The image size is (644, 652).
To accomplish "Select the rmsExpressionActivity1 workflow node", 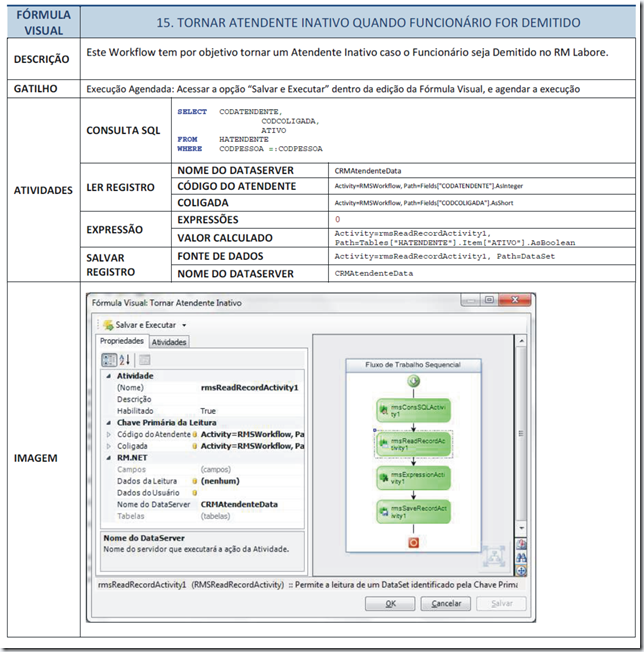I will (x=413, y=478).
